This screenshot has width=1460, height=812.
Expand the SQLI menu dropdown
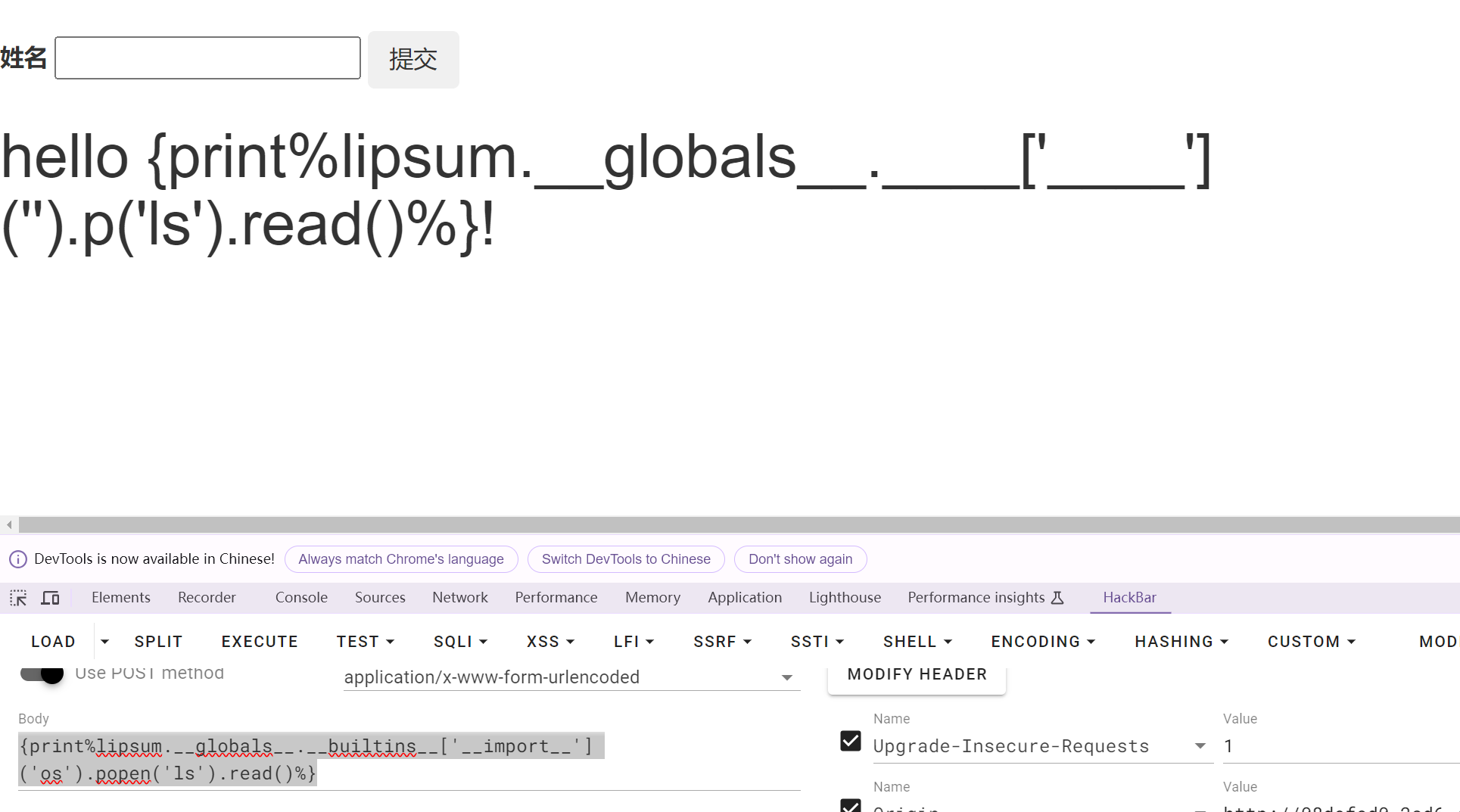pyautogui.click(x=460, y=642)
